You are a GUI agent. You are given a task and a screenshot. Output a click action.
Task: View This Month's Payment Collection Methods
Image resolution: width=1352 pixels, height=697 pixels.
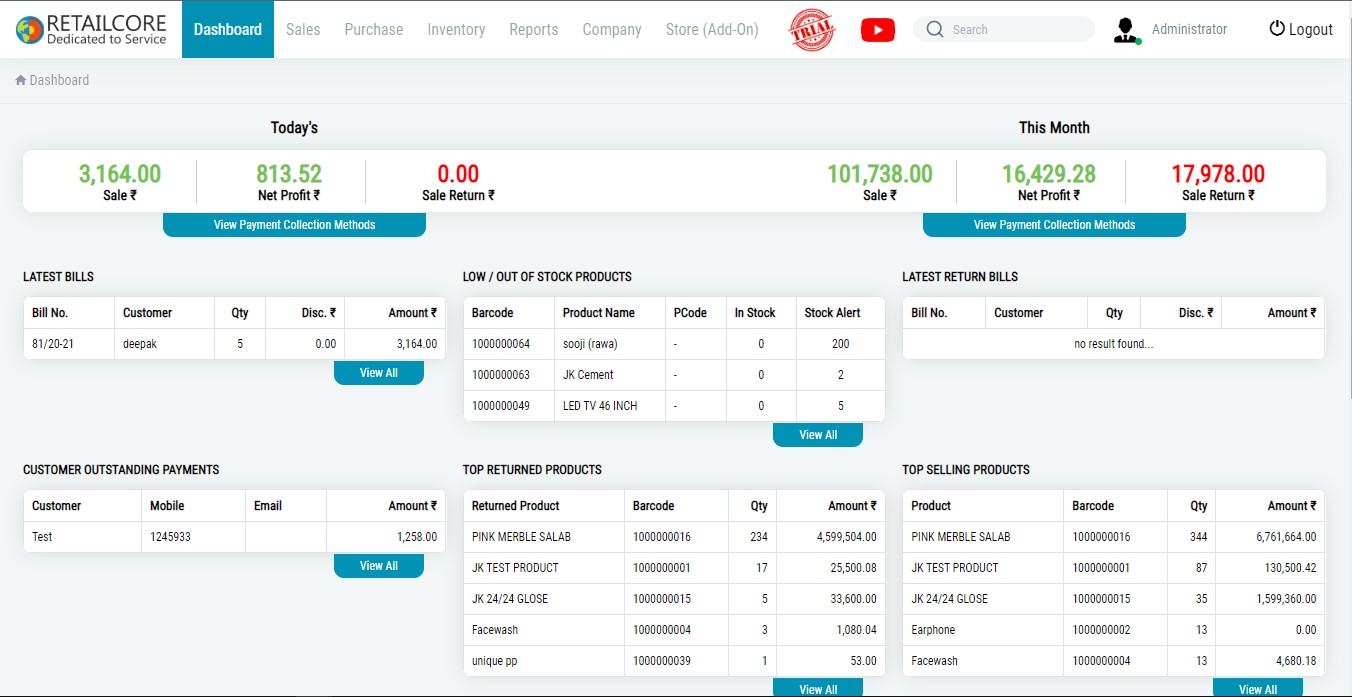click(x=1054, y=225)
